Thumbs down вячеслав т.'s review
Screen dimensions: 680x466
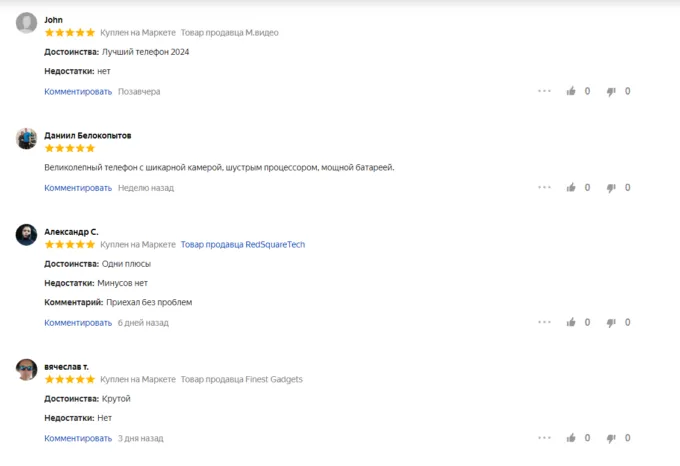(611, 438)
